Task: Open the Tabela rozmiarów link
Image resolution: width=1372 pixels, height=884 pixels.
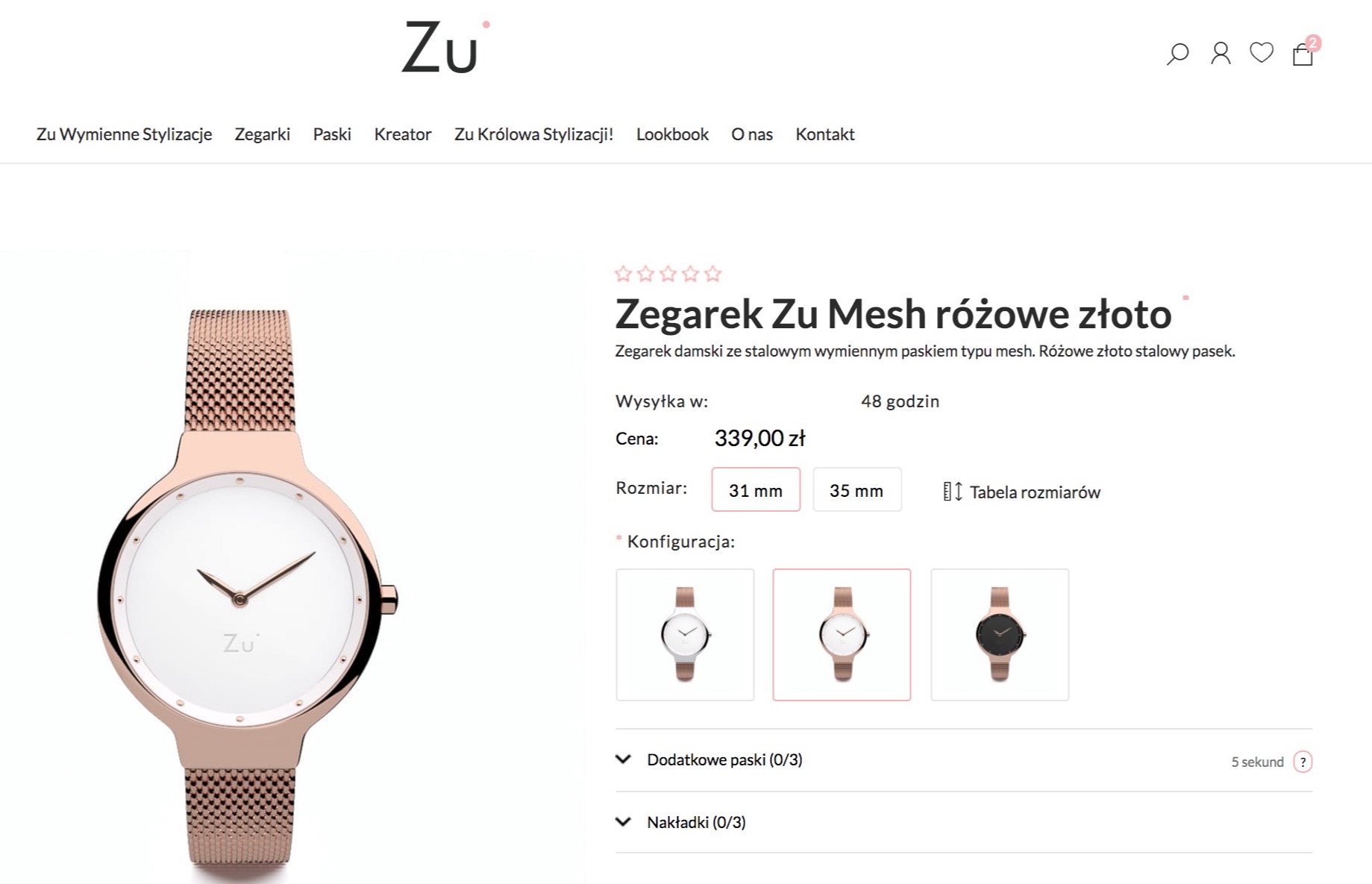Action: pos(1035,492)
